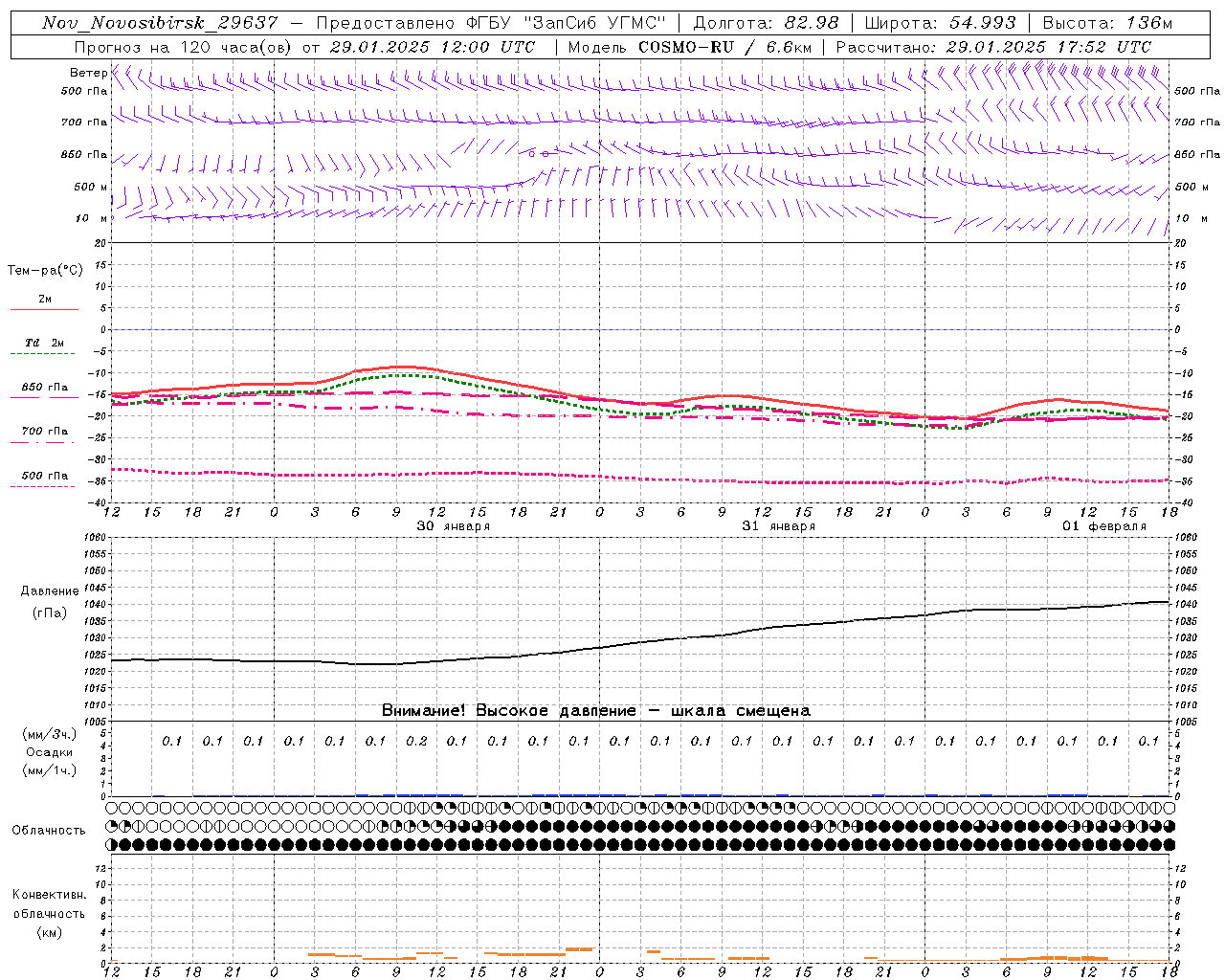Select the 'Долгота: 82.98' header field
The image size is (1225, 980).
click(766, 23)
